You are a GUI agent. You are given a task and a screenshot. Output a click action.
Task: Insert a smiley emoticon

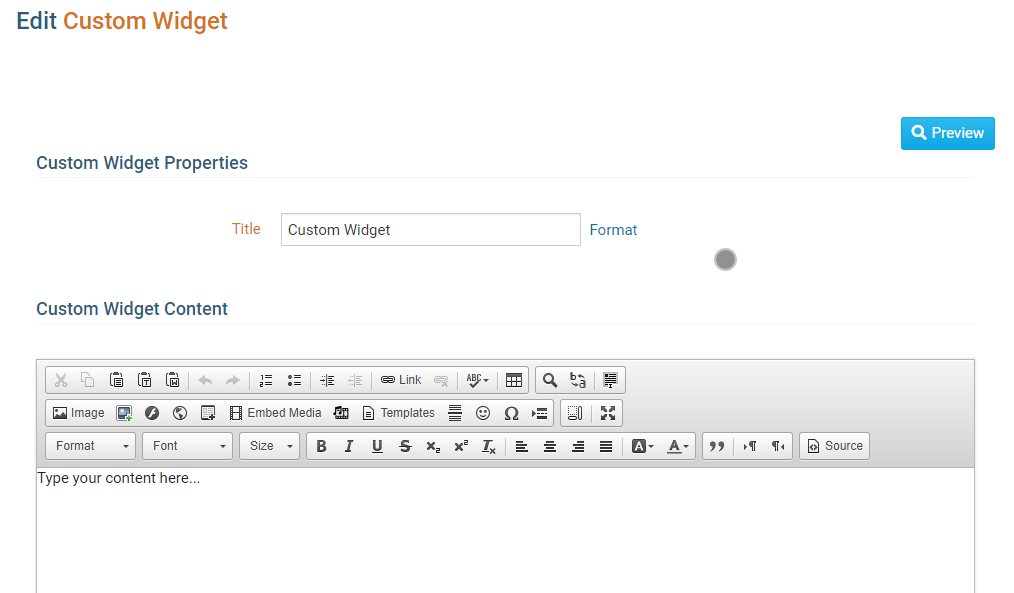point(483,413)
